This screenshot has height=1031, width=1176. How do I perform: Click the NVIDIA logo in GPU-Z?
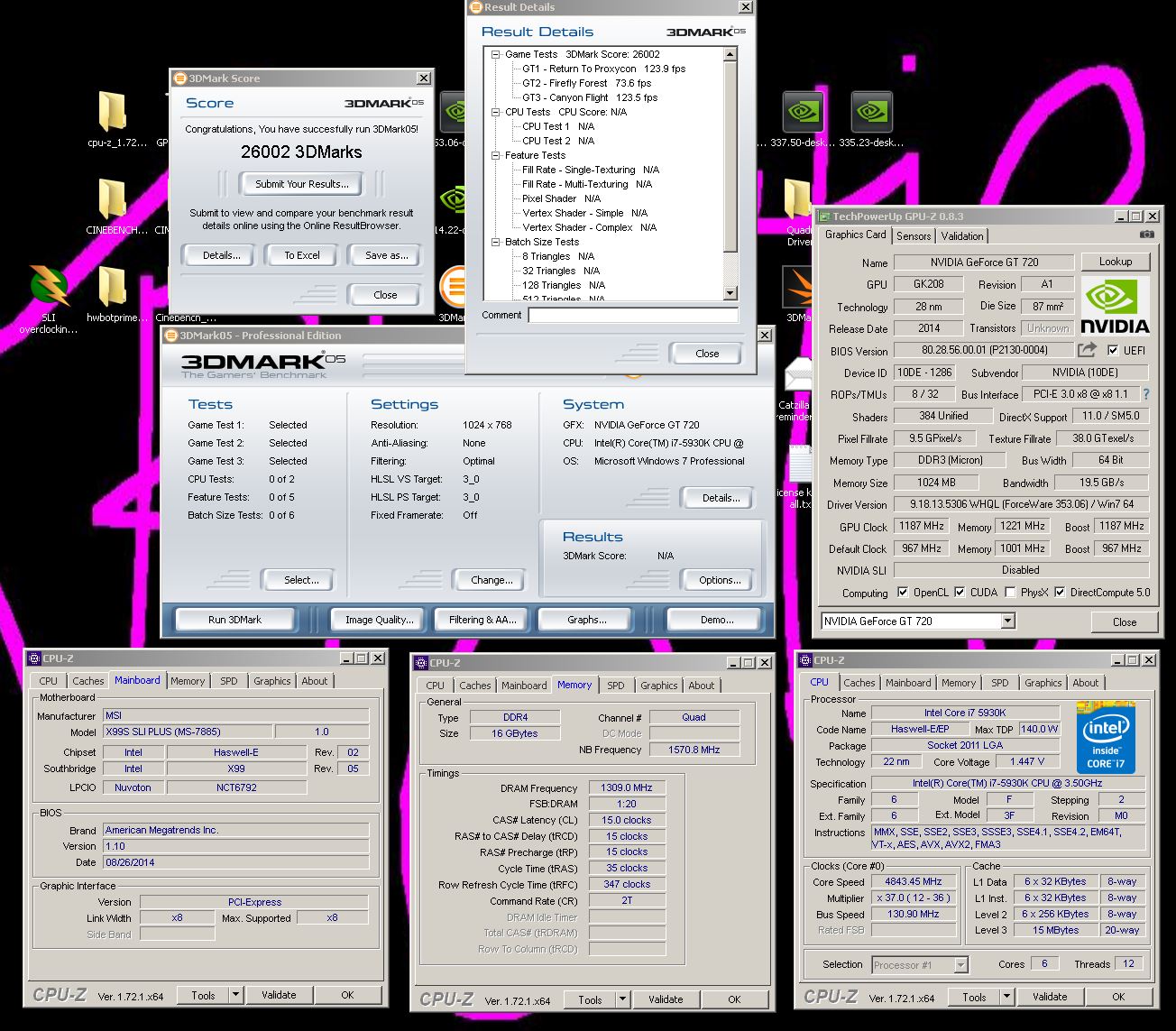[x=1115, y=306]
